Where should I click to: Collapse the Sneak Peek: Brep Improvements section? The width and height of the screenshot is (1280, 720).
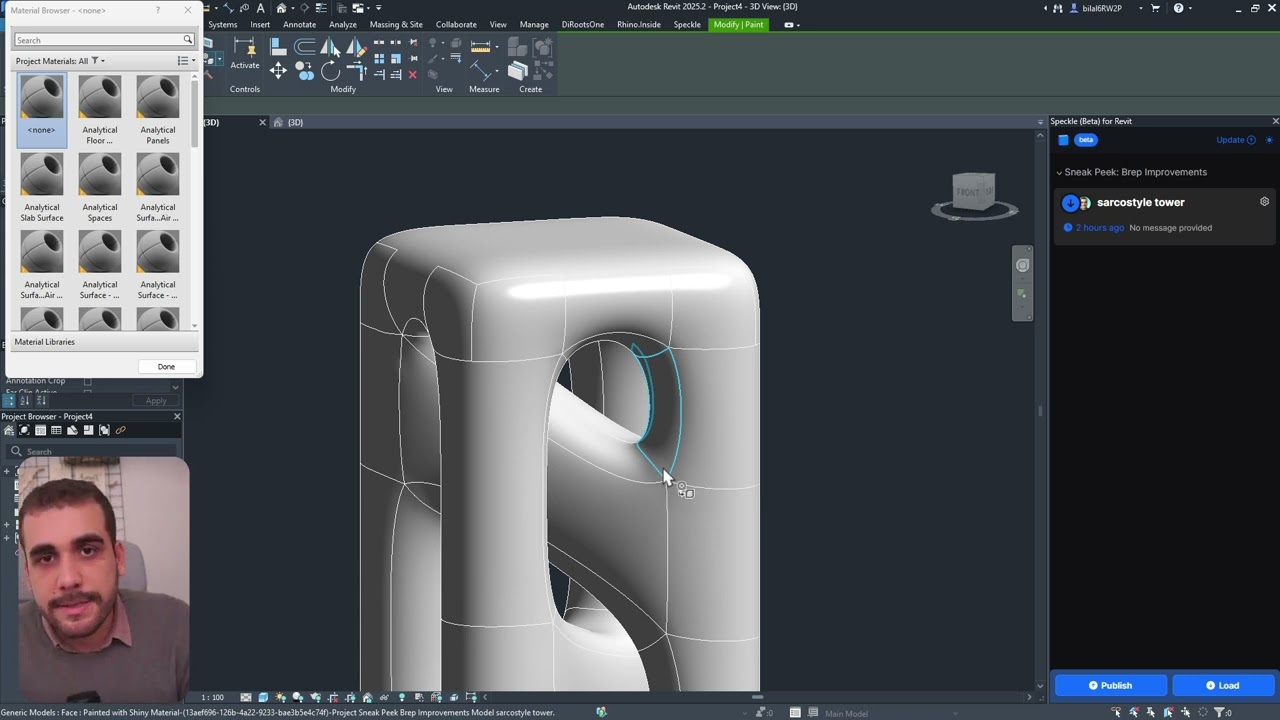1059,172
